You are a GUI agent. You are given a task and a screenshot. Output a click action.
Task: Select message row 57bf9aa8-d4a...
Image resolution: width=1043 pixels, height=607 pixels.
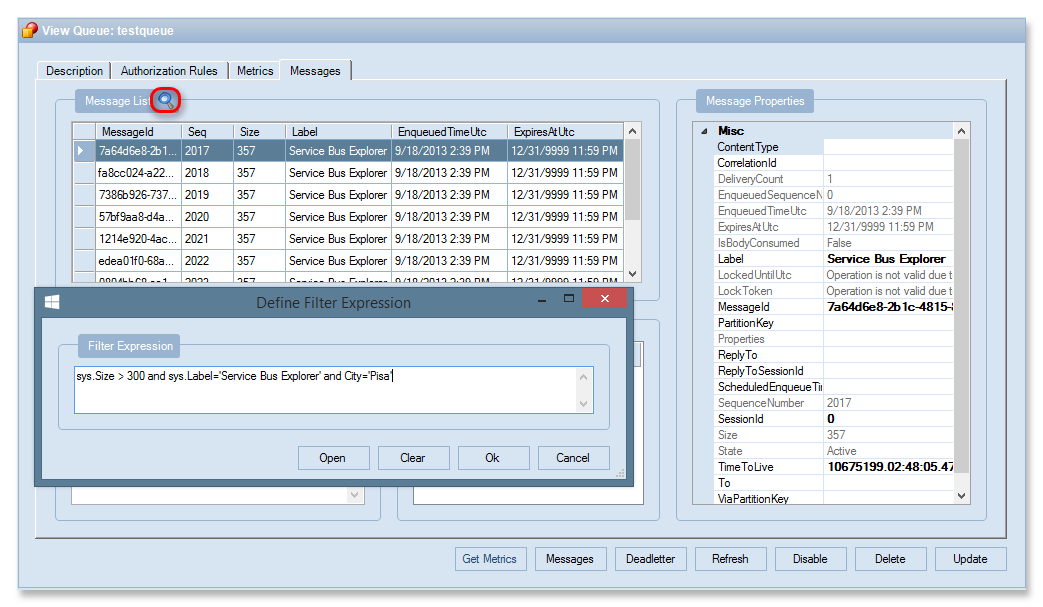[348, 217]
